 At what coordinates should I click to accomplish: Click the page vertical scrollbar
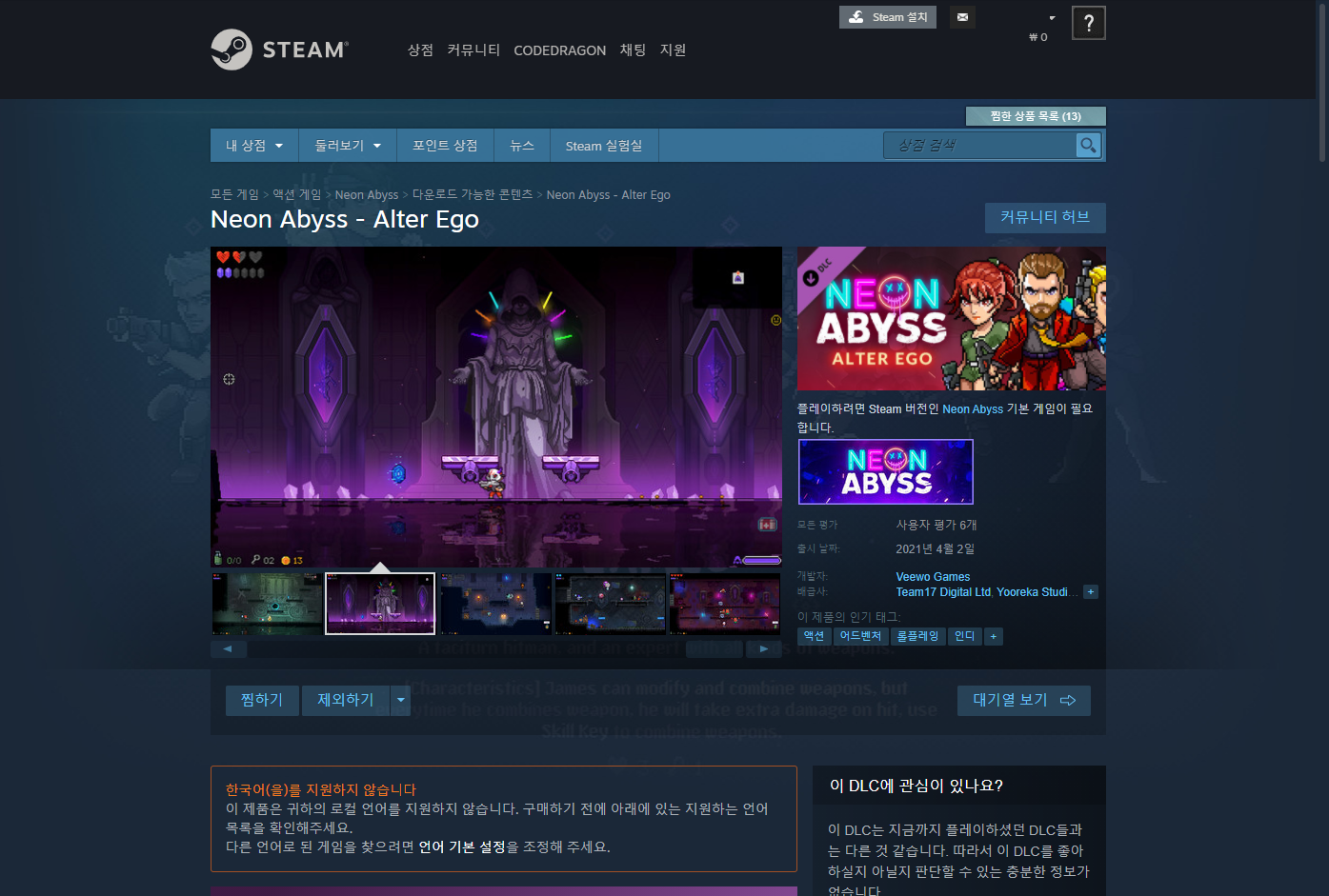tap(1322, 82)
